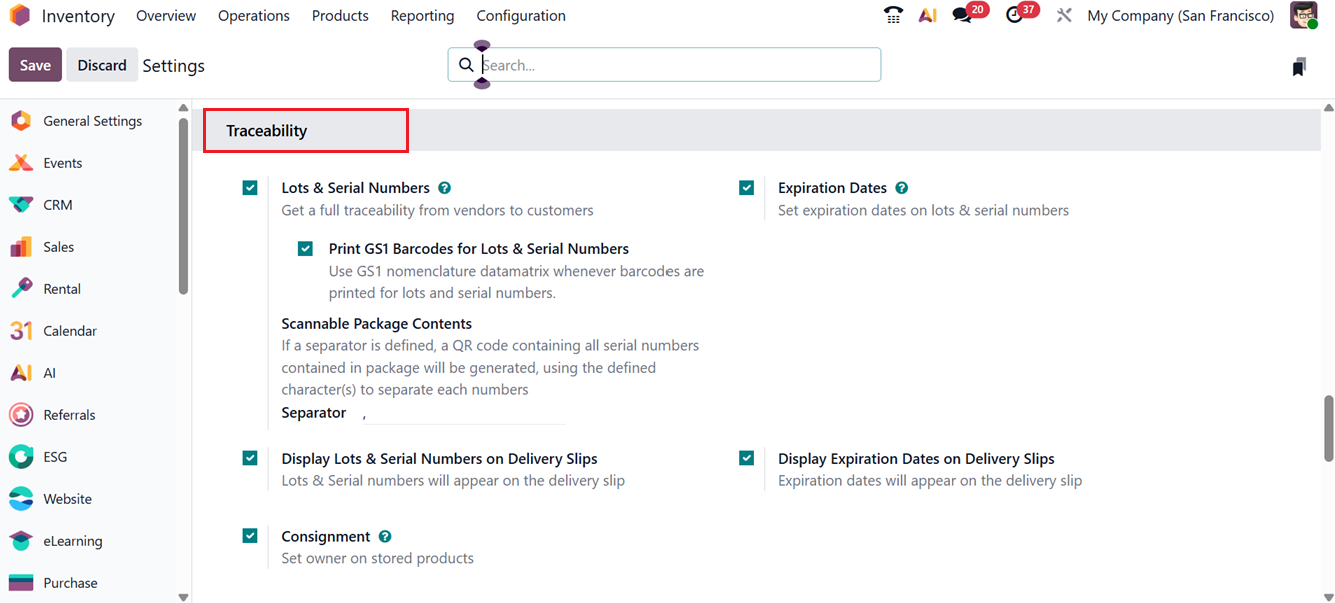The width and height of the screenshot is (1335, 603).
Task: Click the developer tools wrench icon
Action: (1064, 16)
